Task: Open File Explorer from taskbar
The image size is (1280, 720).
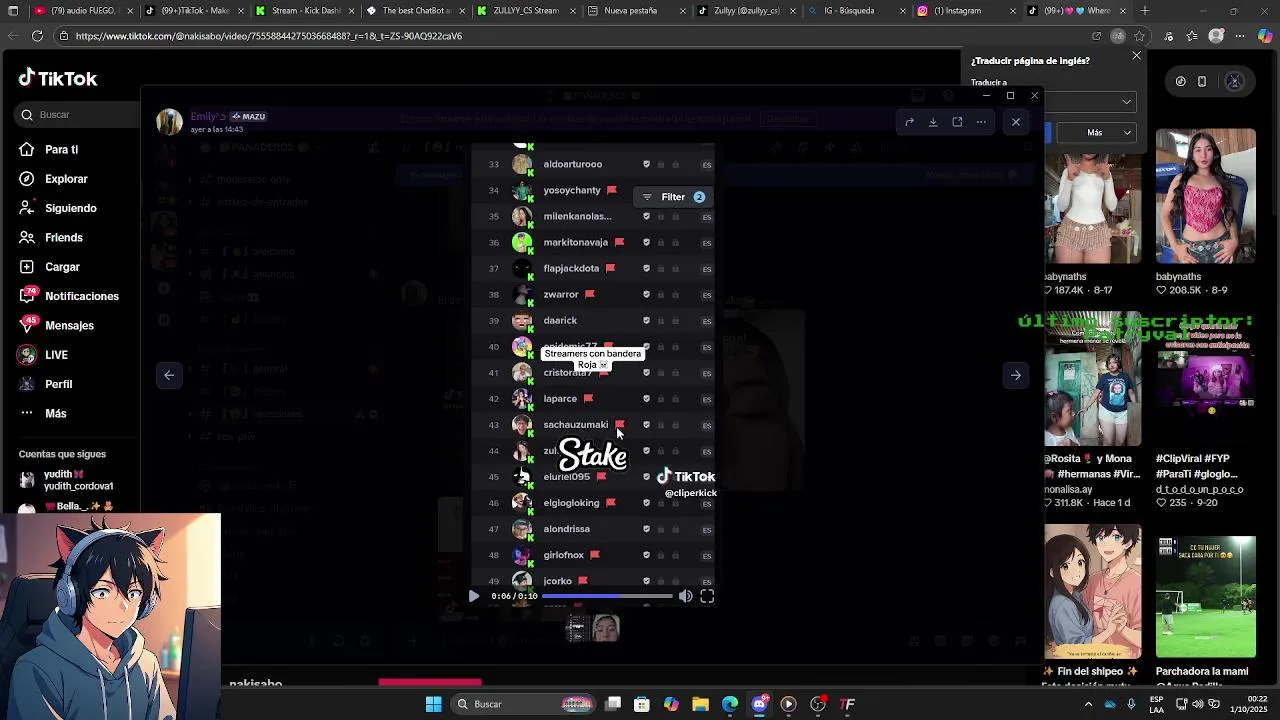Action: pyautogui.click(x=700, y=704)
